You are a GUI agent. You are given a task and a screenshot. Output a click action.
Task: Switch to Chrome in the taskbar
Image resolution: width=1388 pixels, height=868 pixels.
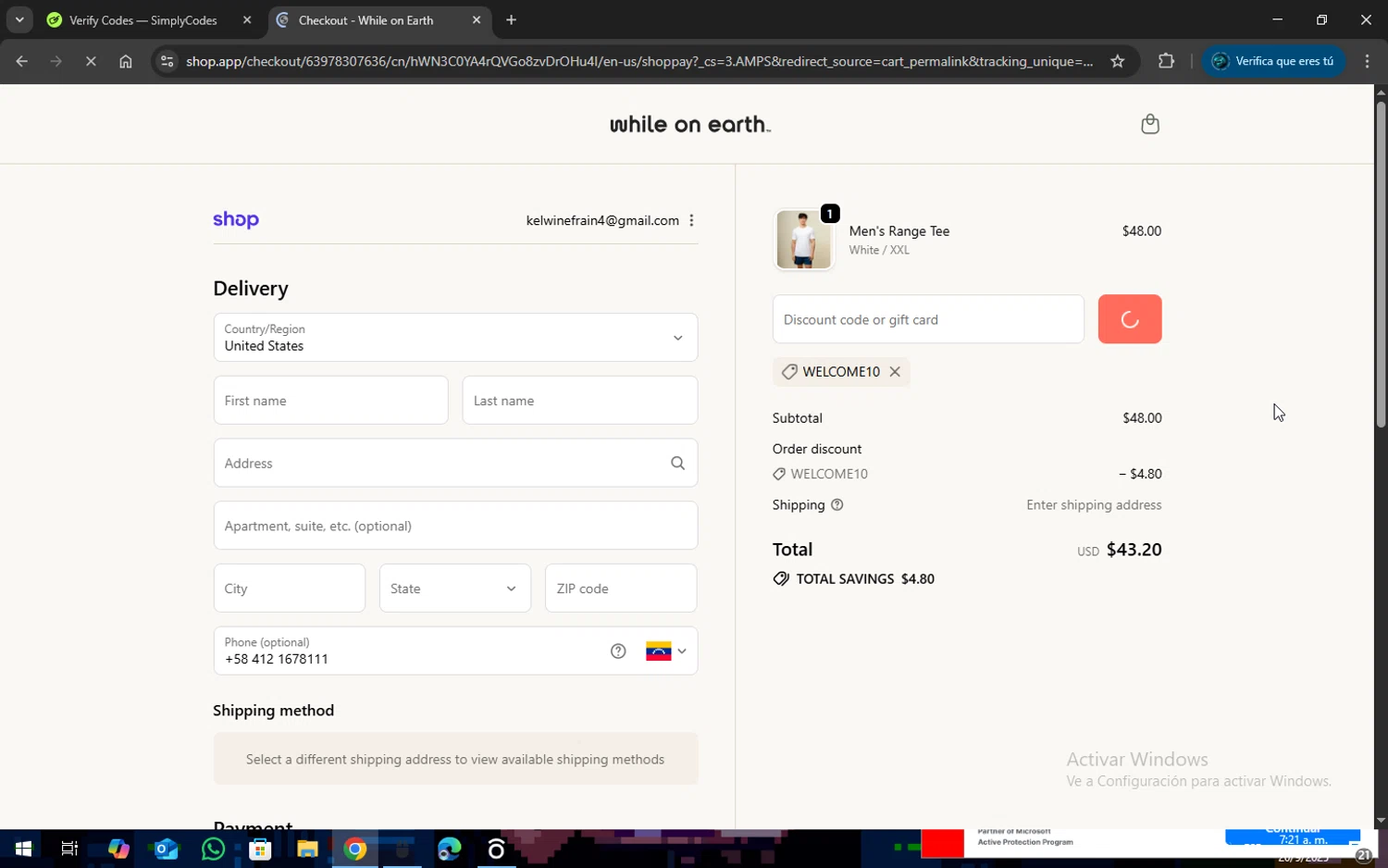[x=355, y=849]
